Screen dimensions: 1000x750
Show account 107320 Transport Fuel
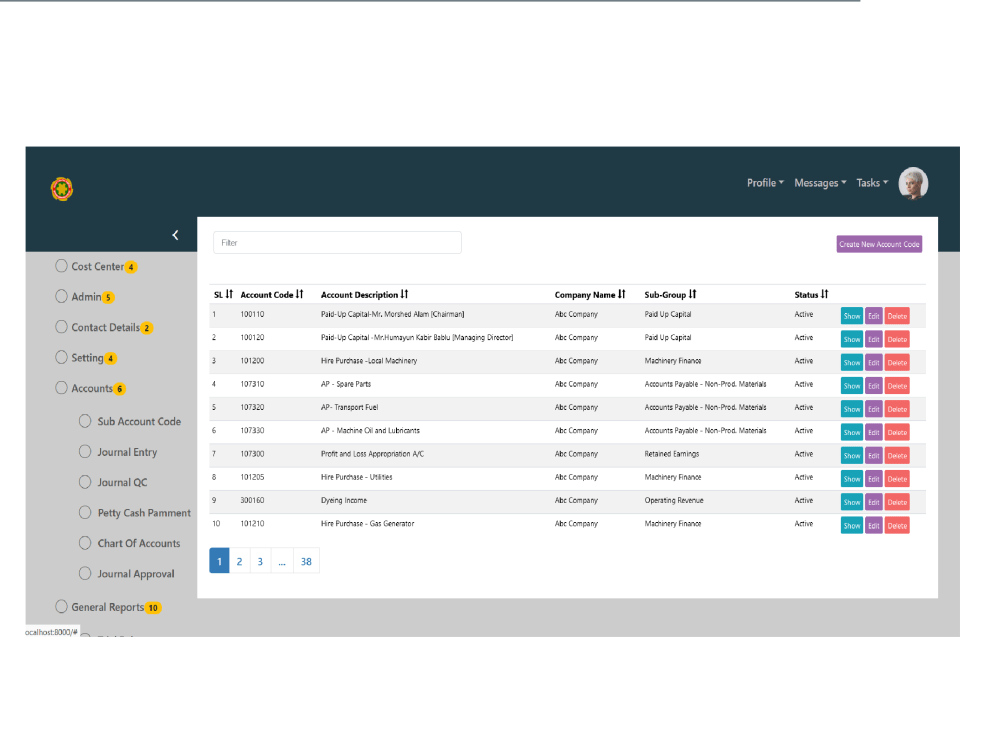851,409
